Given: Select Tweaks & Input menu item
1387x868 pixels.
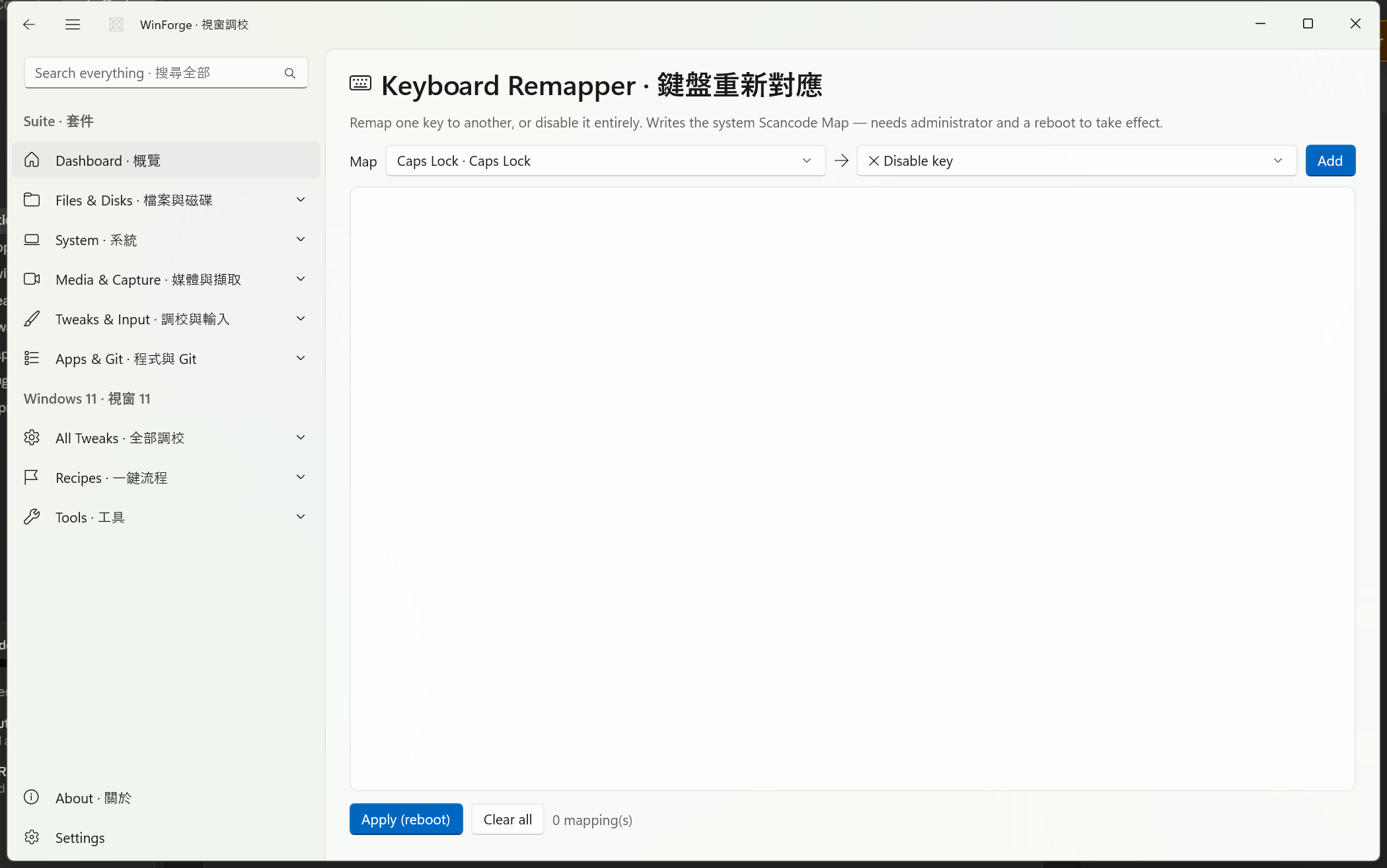Looking at the screenshot, I should pyautogui.click(x=166, y=319).
